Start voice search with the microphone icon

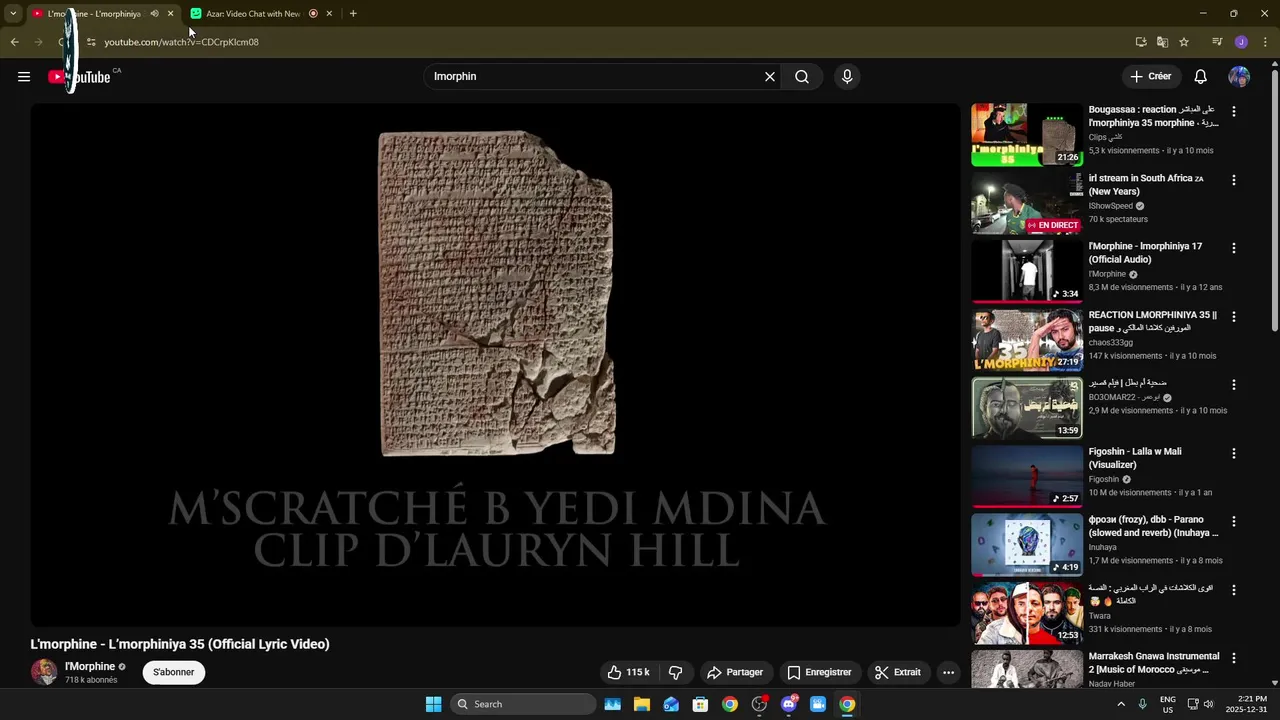click(847, 76)
